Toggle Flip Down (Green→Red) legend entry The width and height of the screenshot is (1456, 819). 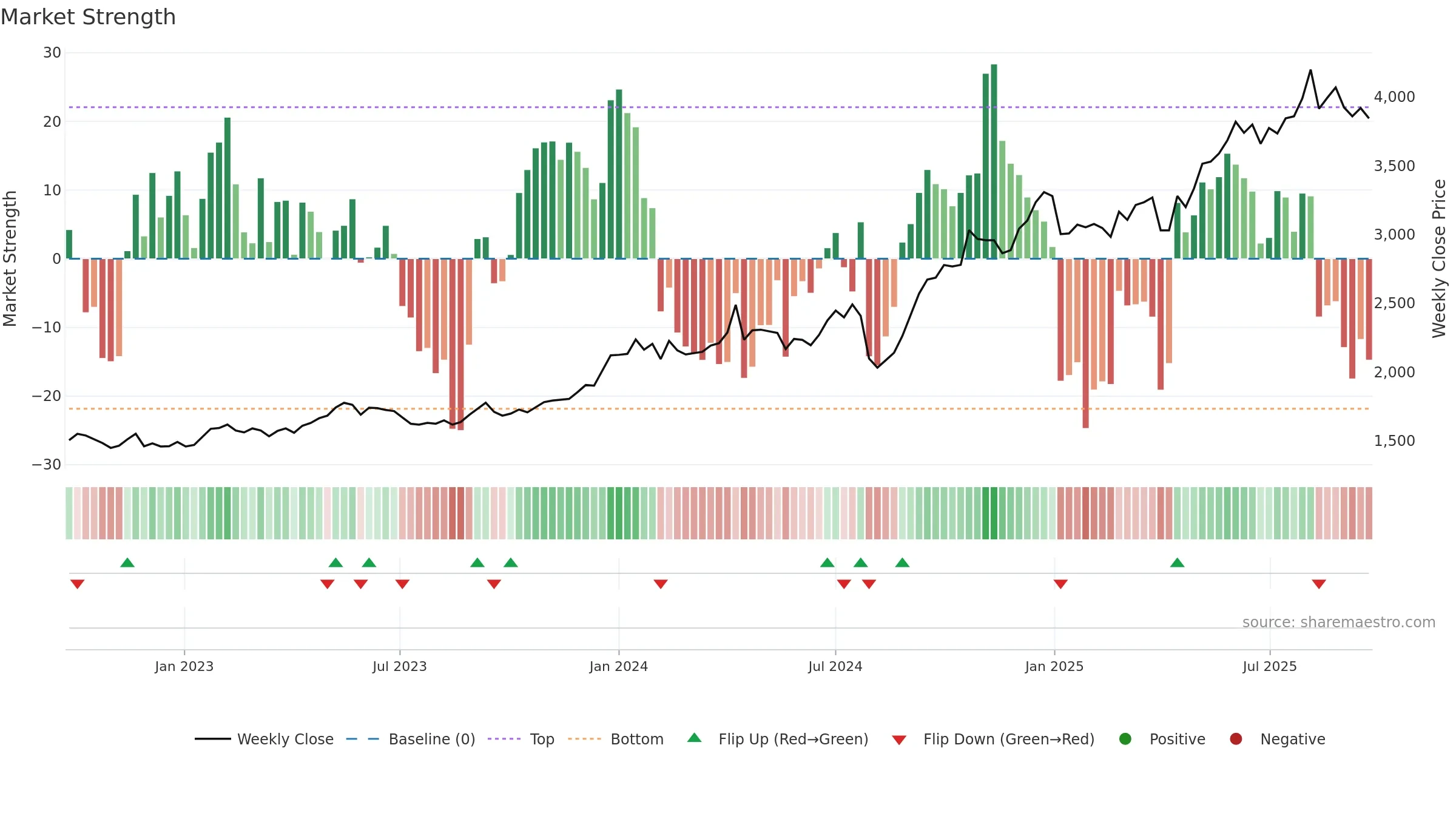(993, 739)
